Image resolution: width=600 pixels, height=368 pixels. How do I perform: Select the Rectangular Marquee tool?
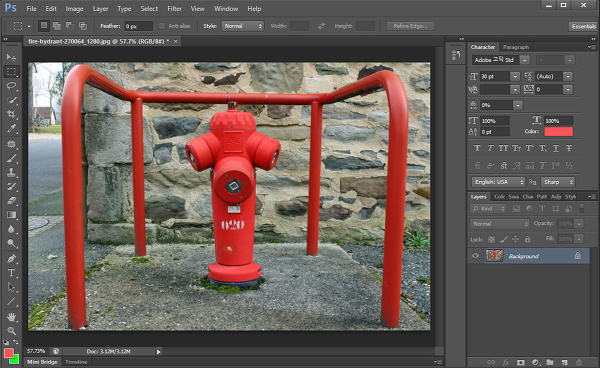pos(11,72)
